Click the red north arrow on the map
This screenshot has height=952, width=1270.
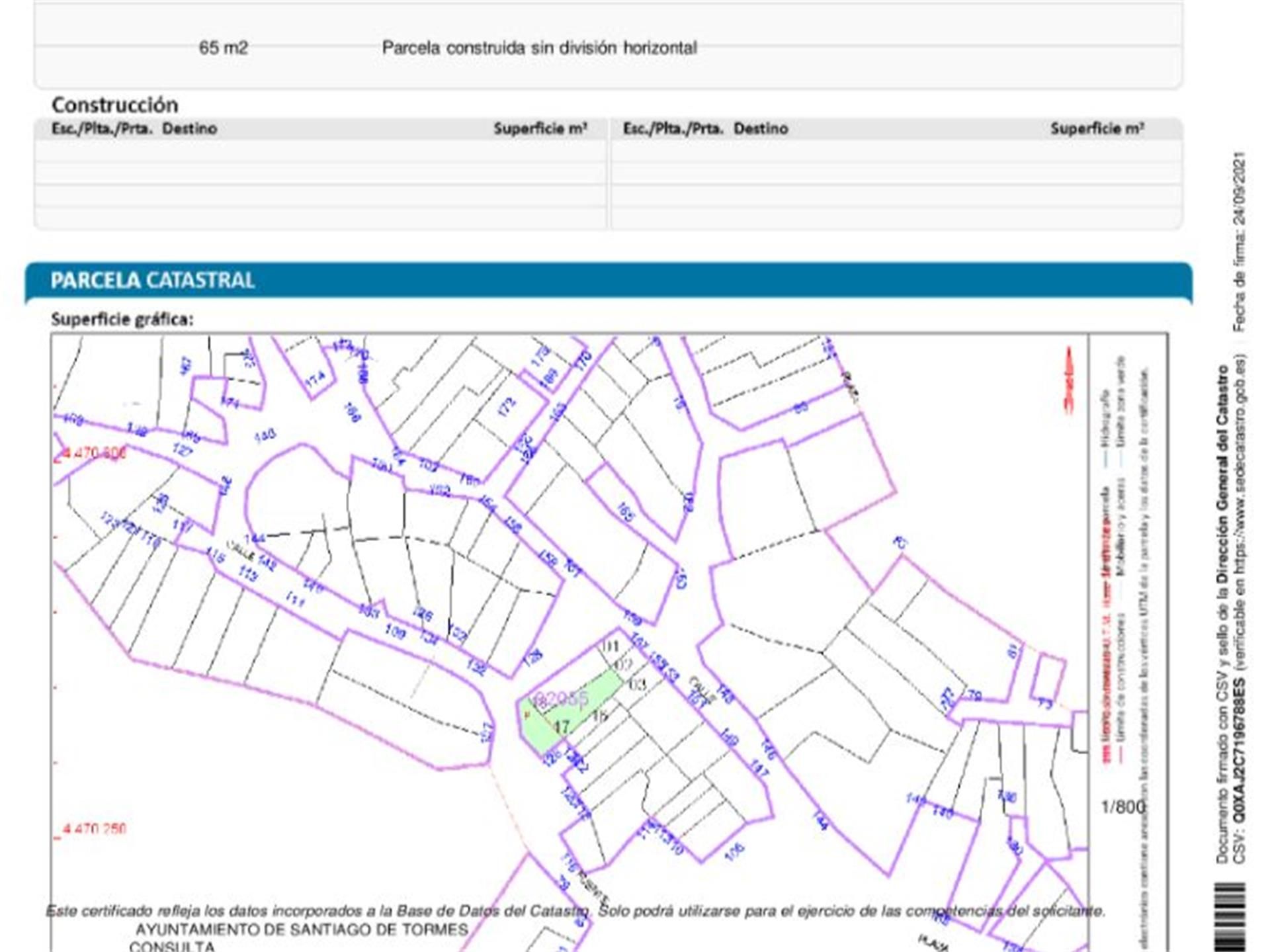click(x=1068, y=381)
